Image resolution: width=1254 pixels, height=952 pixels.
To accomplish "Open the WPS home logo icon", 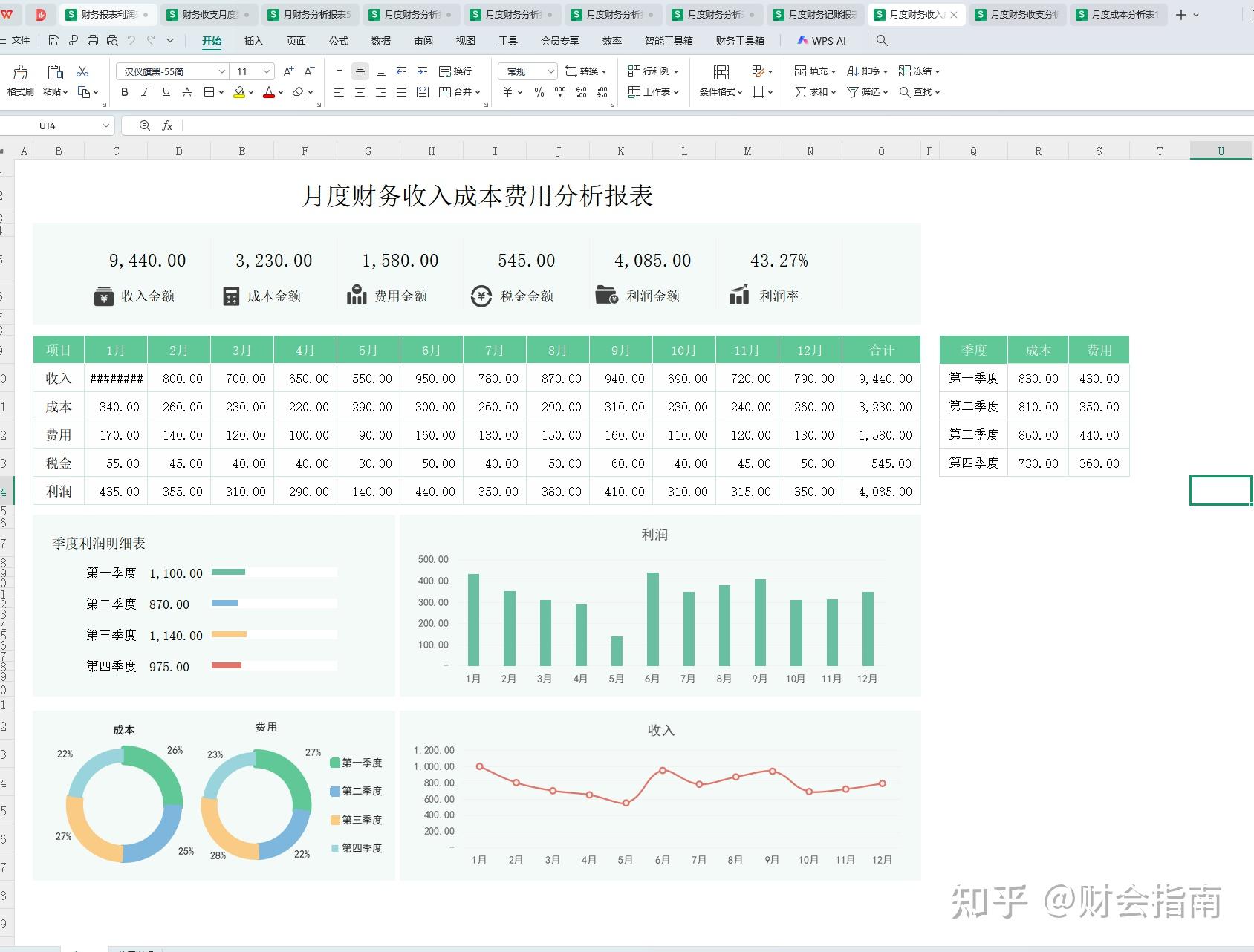I will tap(7, 14).
